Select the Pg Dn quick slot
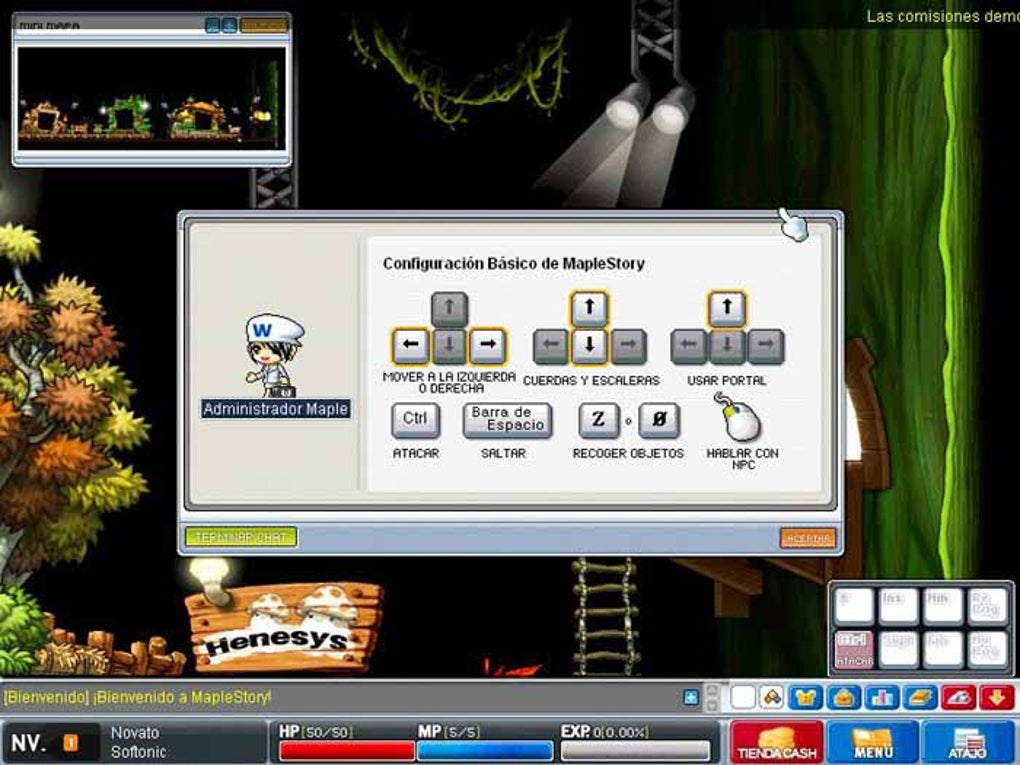The width and height of the screenshot is (1020, 765). 987,649
